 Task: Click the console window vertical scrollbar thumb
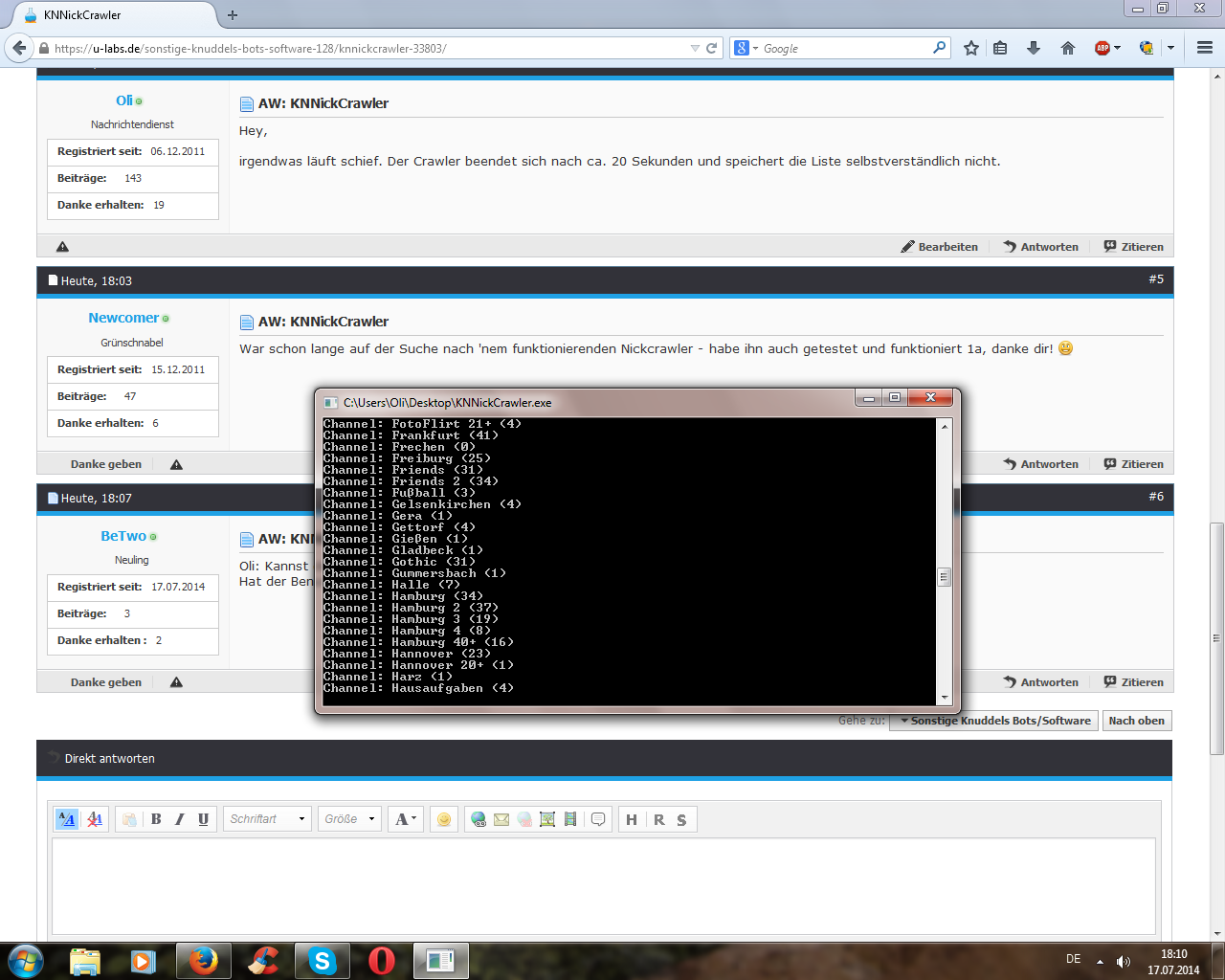[x=944, y=576]
